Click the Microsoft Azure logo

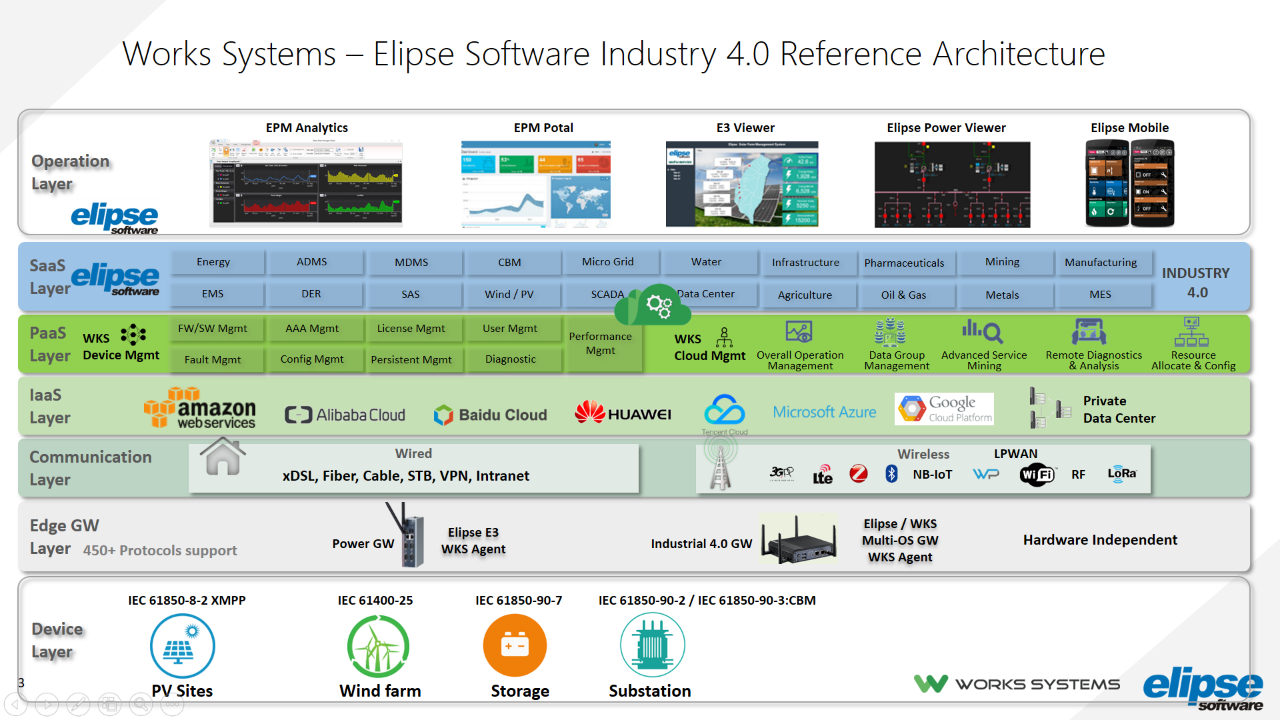(824, 412)
